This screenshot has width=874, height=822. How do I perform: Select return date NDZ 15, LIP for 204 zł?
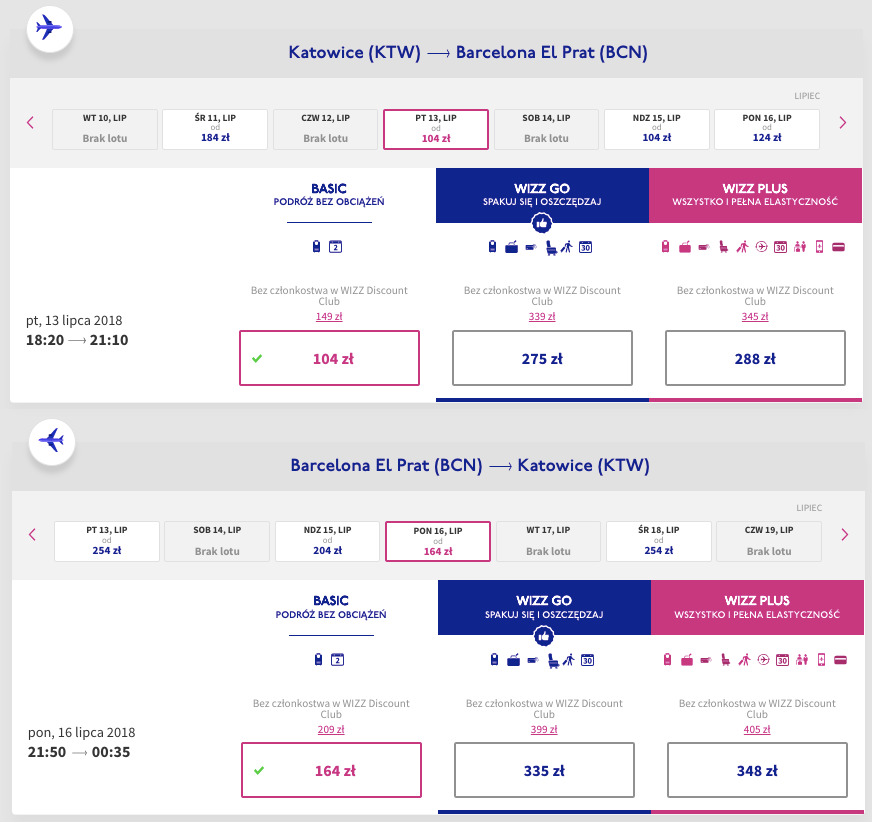(x=328, y=541)
